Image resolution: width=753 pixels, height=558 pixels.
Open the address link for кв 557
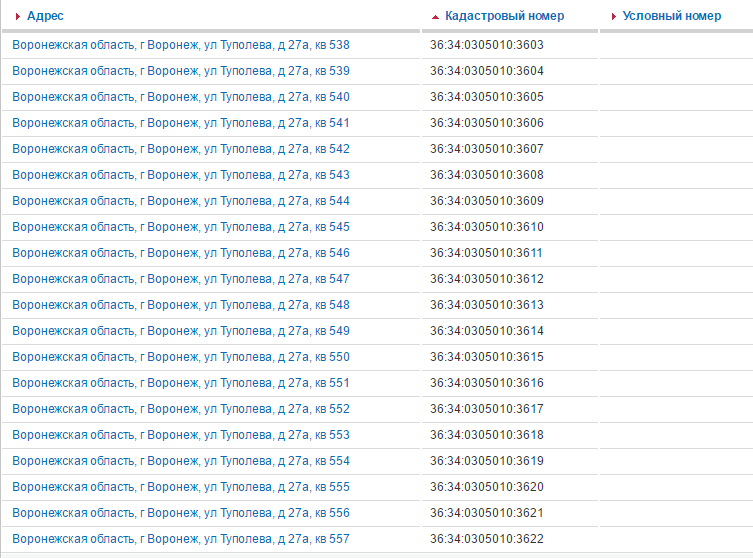[181, 539]
